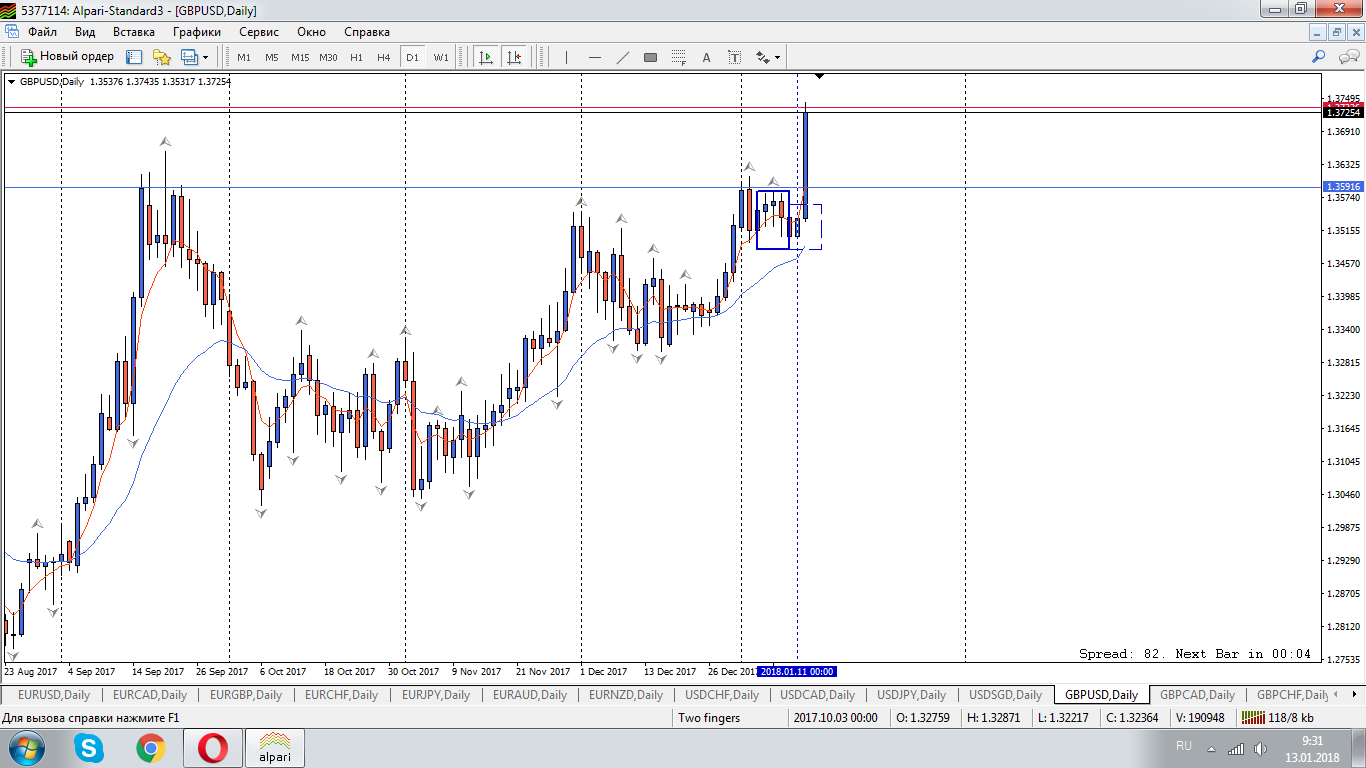Image resolution: width=1366 pixels, height=768 pixels.
Task: Expand the profiles icon dropdown arrow
Action: [205, 58]
